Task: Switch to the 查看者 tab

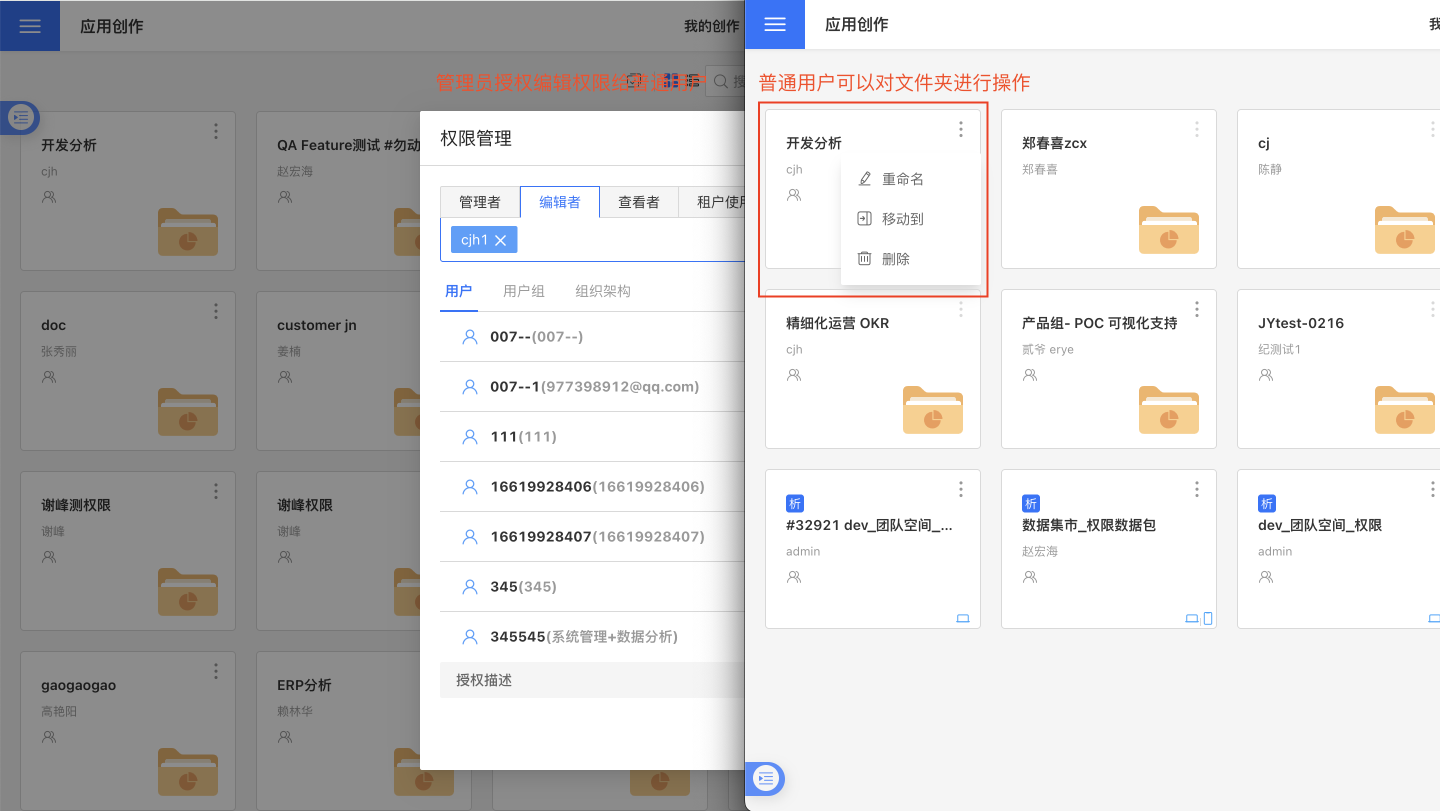Action: pos(639,202)
